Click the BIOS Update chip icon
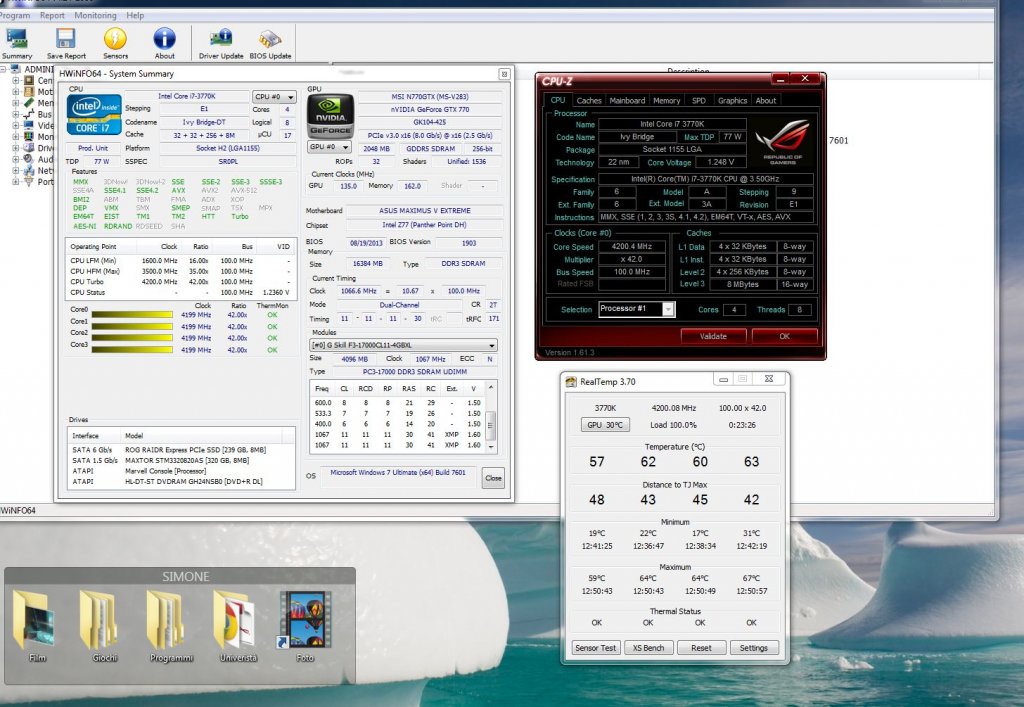The image size is (1024, 707). point(270,43)
